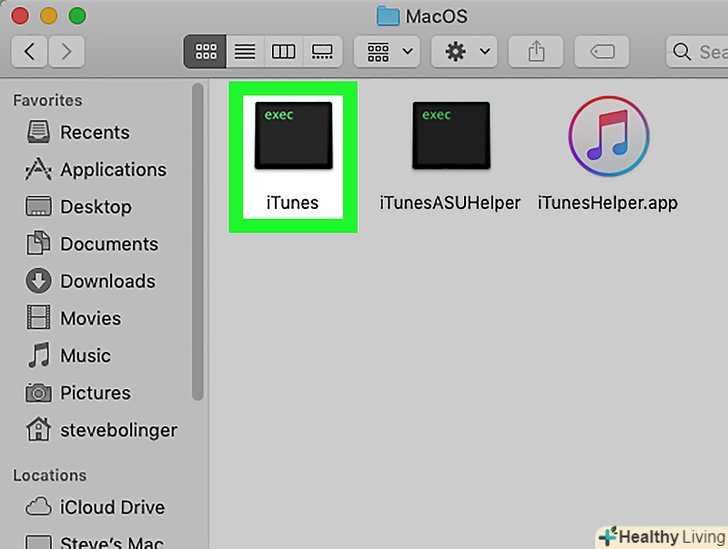Click the Movies filmstrip icon in sidebar

coord(39,317)
